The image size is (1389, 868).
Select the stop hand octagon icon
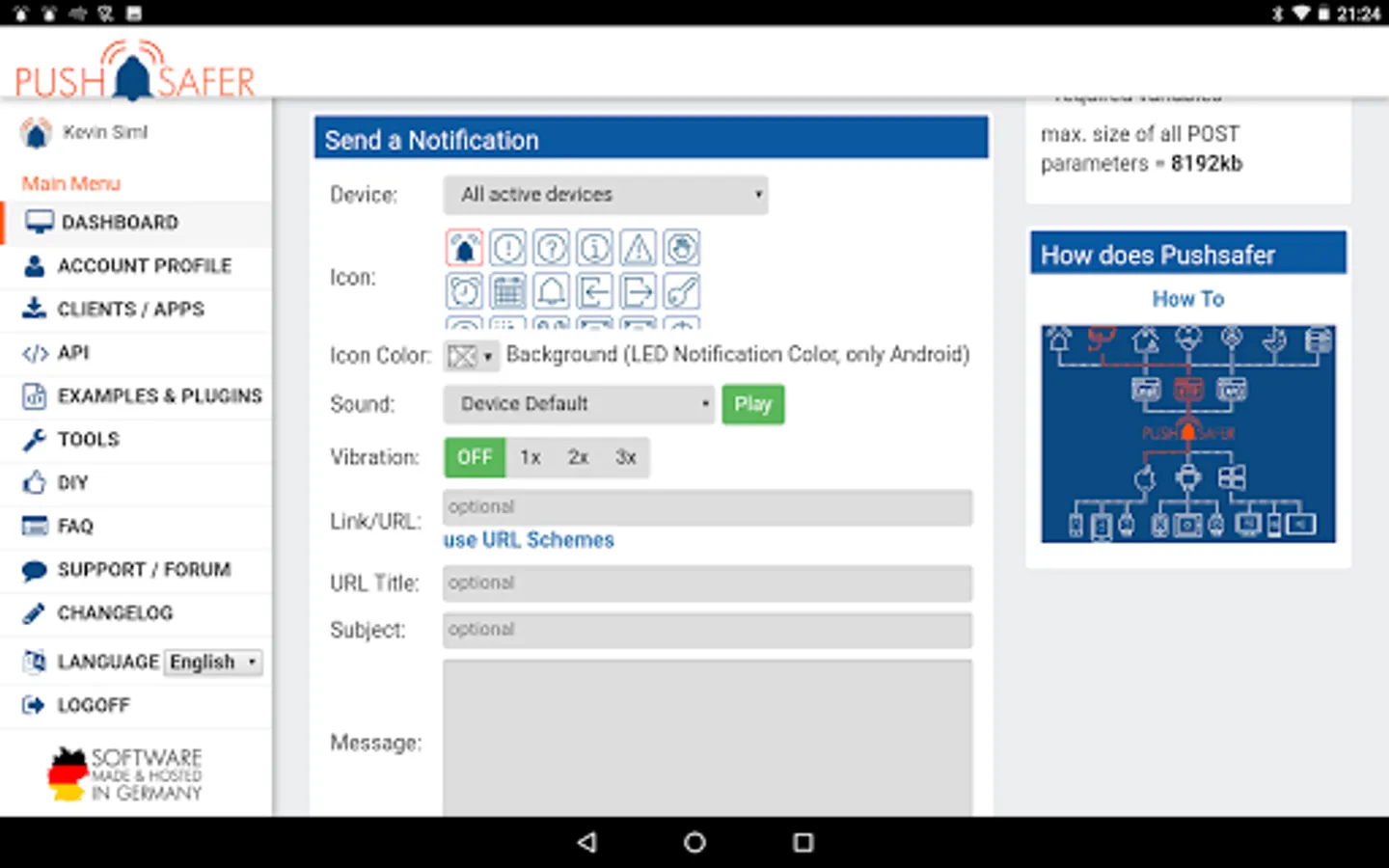[681, 249]
